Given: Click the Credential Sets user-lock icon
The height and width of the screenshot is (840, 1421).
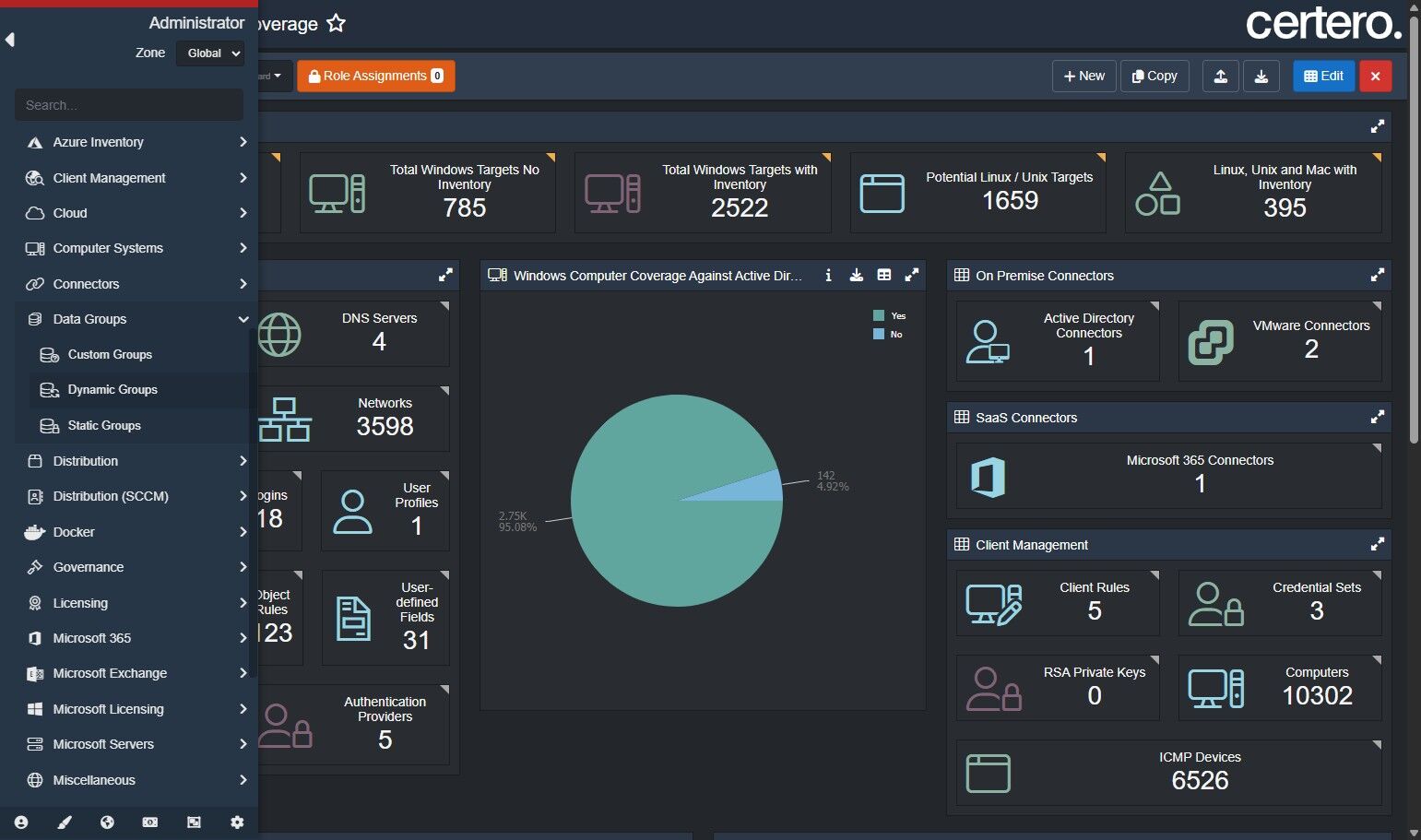Looking at the screenshot, I should tap(1216, 604).
